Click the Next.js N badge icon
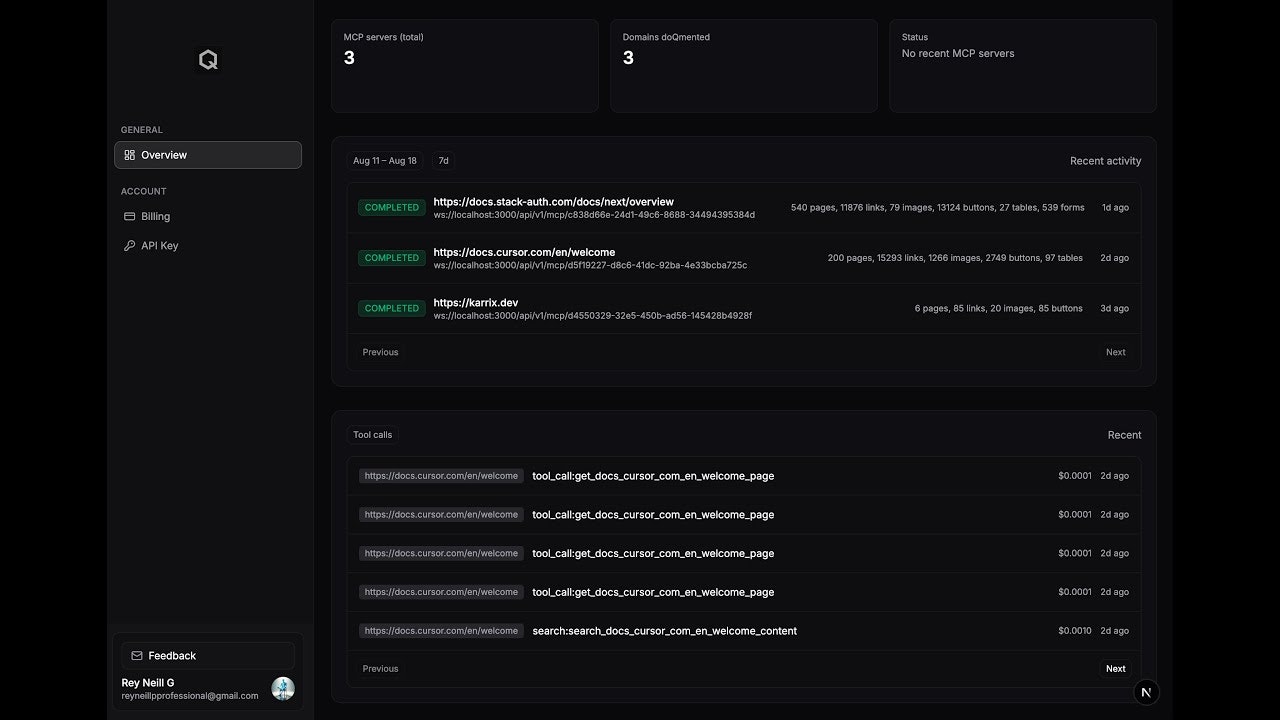 click(1146, 692)
